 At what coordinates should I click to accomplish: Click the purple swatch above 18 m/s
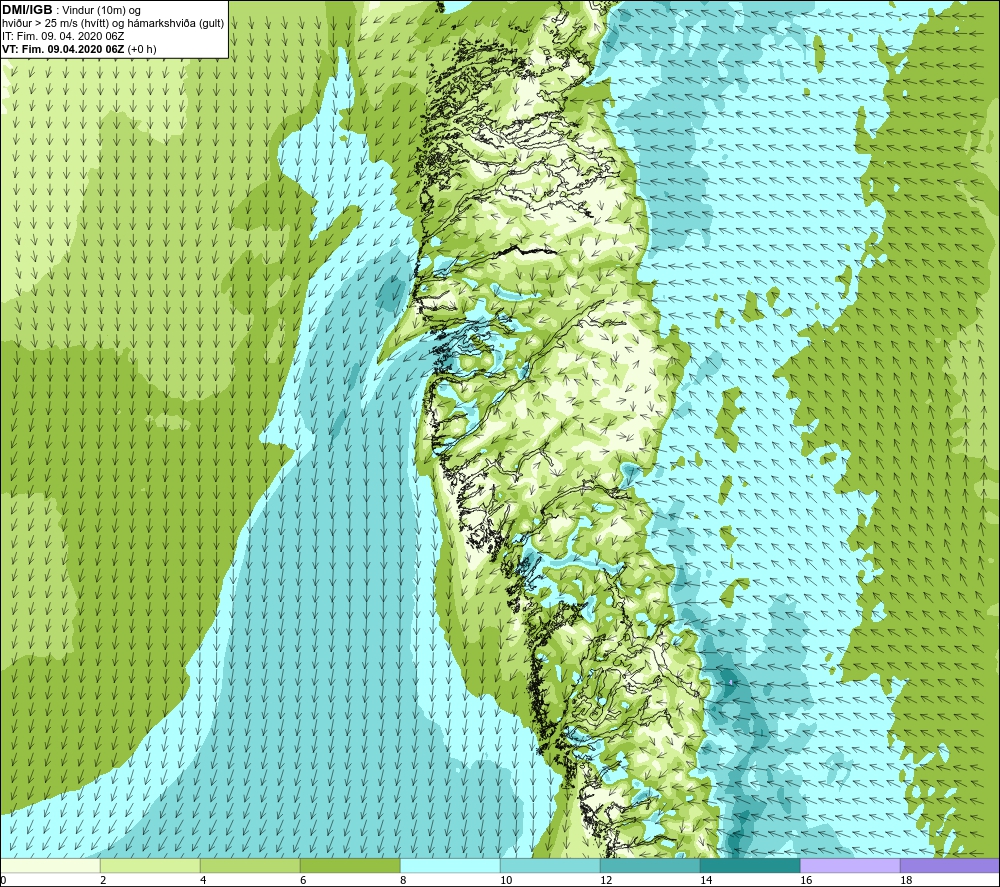click(x=950, y=866)
